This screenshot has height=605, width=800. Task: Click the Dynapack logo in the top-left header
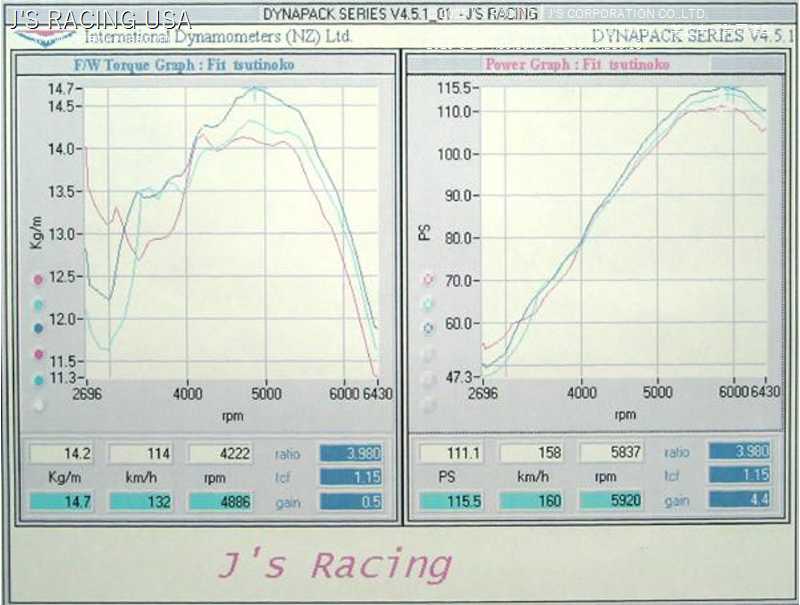coord(46,37)
